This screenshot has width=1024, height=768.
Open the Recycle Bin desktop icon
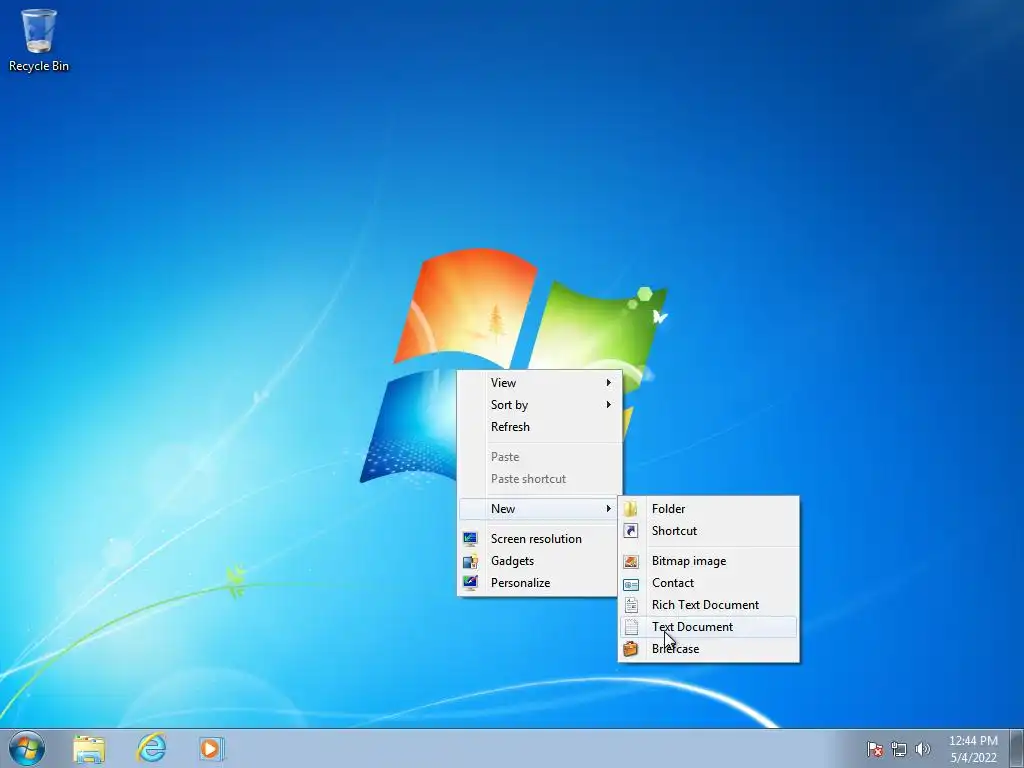point(39,39)
